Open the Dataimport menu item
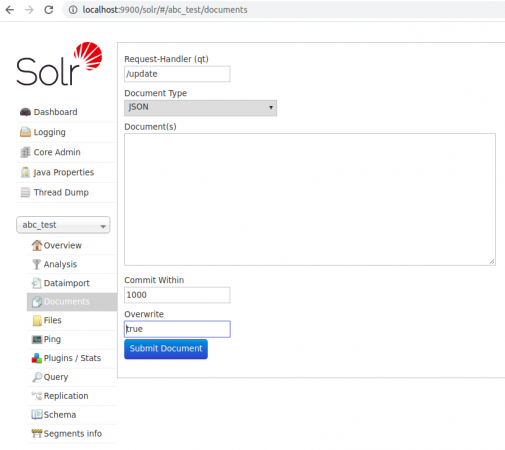The image size is (505, 450). (66, 283)
